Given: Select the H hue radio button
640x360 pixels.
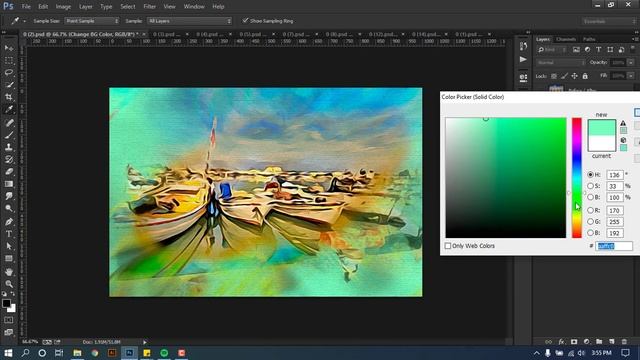Looking at the screenshot, I should [590, 174].
